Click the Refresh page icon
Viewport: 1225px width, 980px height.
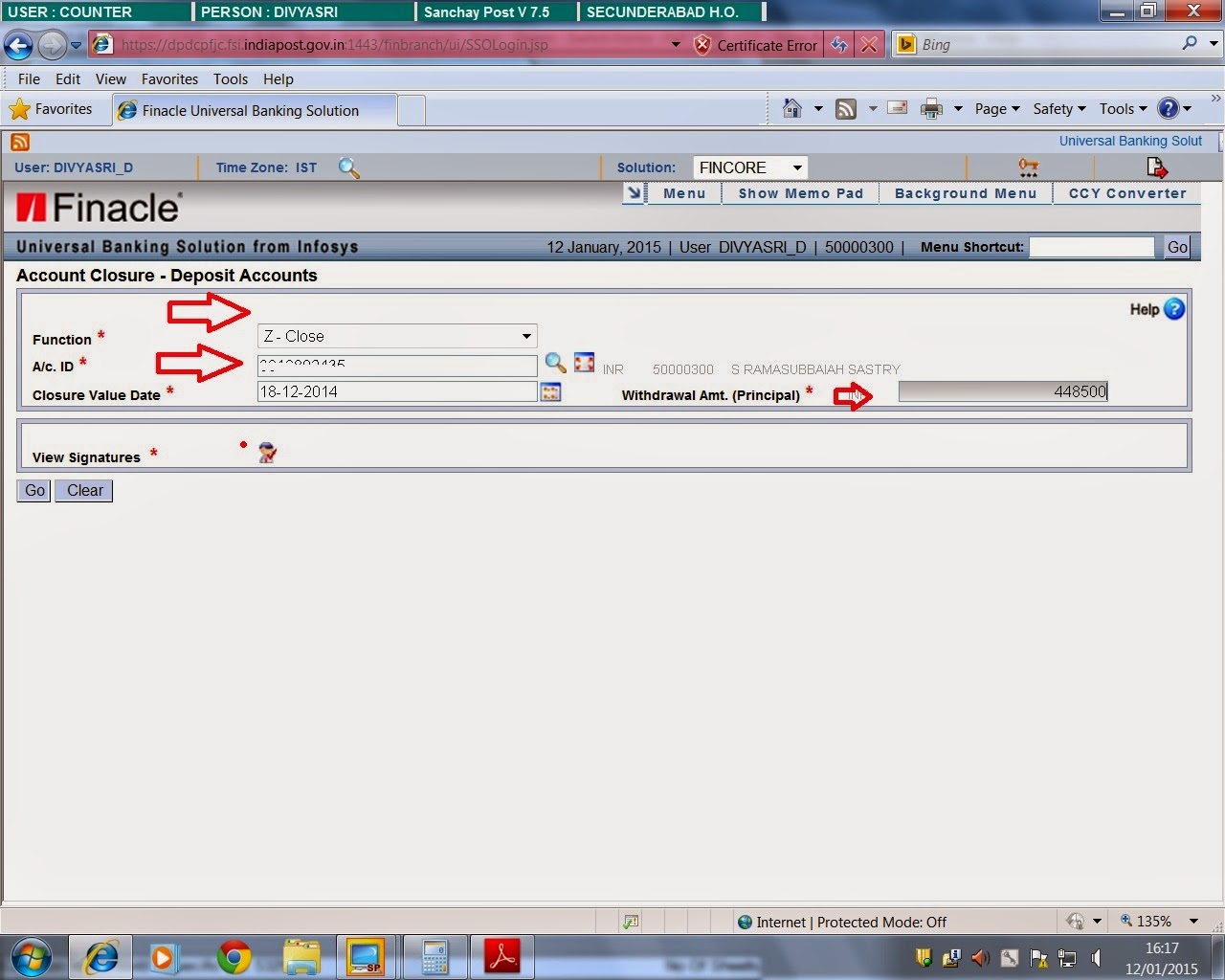pos(839,45)
